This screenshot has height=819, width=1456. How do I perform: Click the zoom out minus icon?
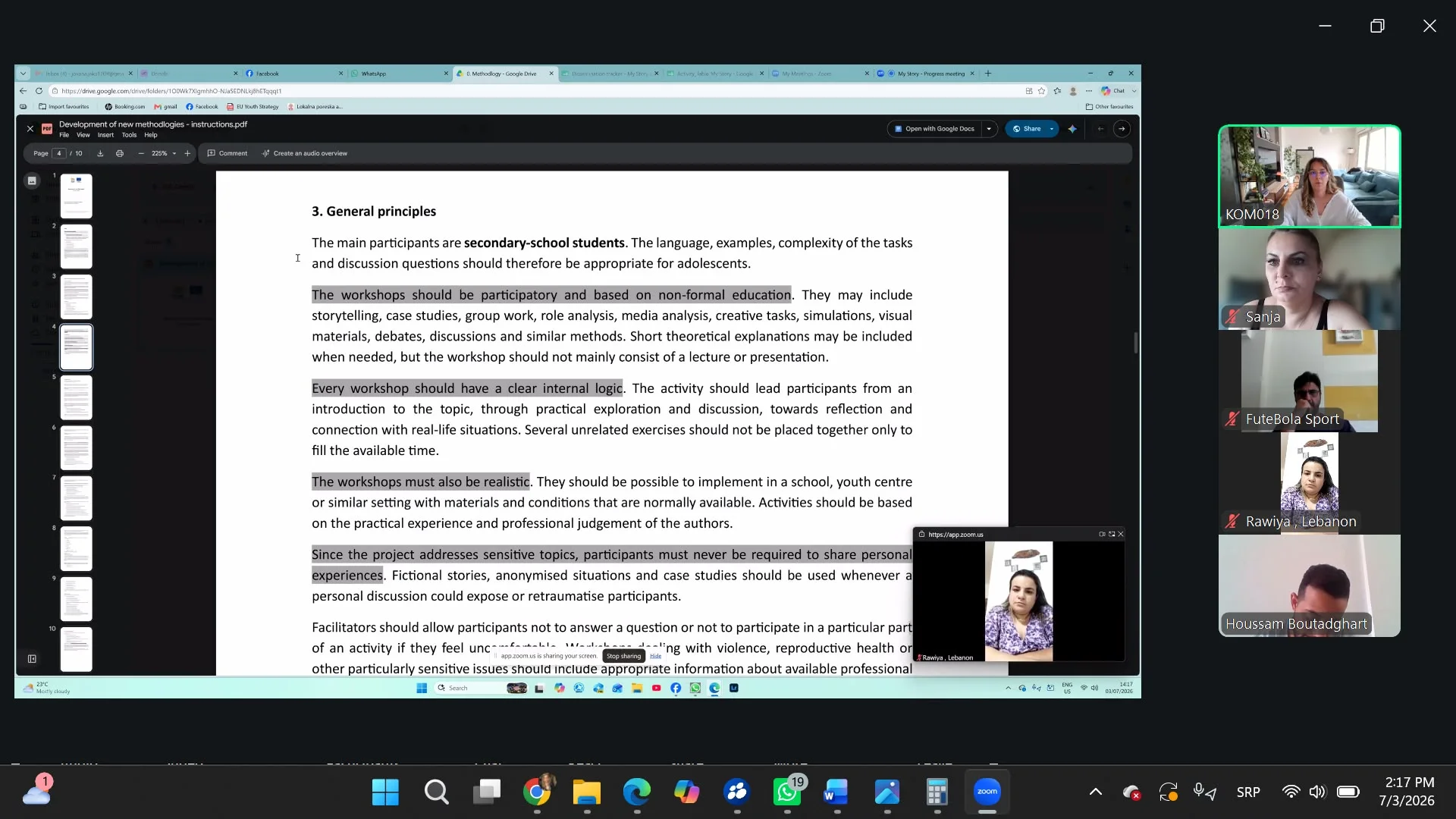tap(141, 153)
